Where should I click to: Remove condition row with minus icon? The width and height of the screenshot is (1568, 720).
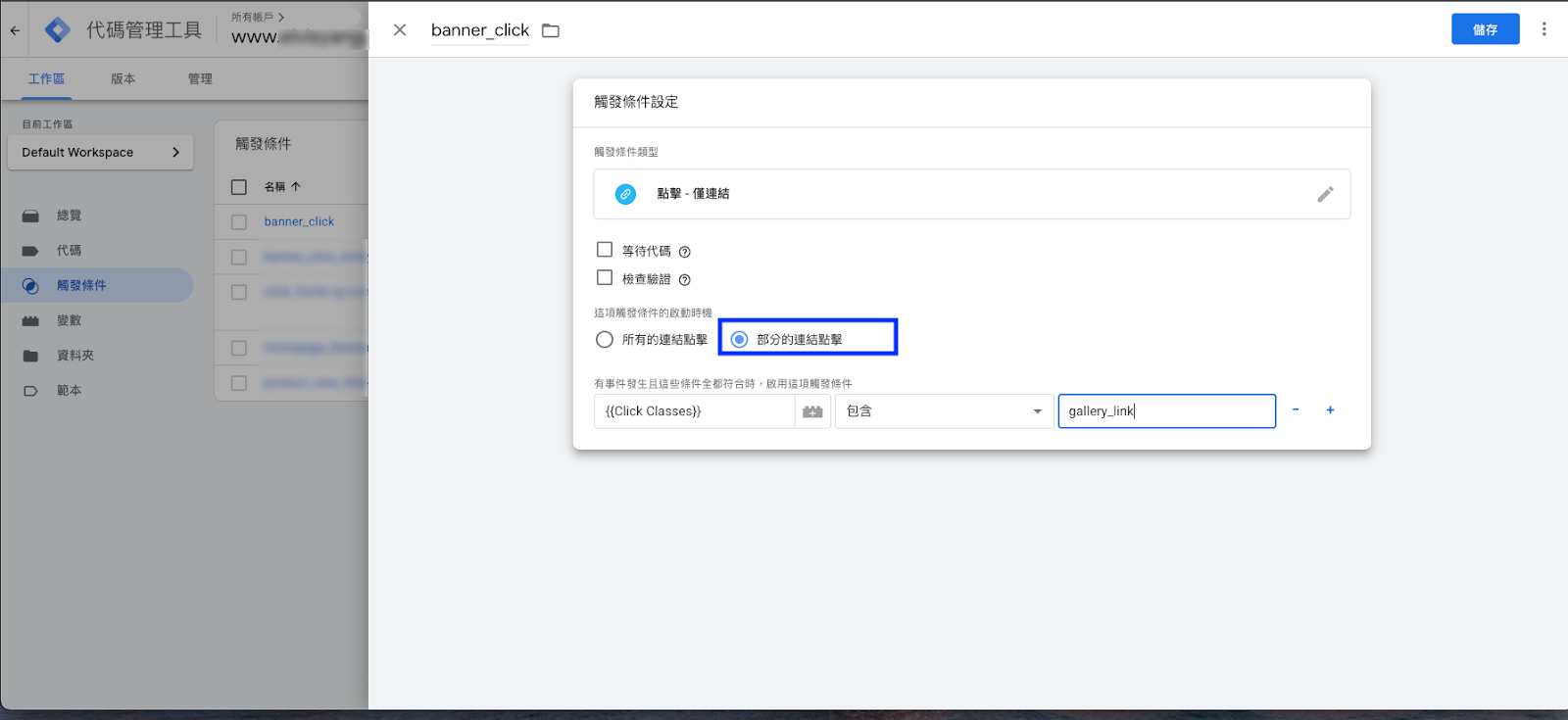[x=1296, y=410]
